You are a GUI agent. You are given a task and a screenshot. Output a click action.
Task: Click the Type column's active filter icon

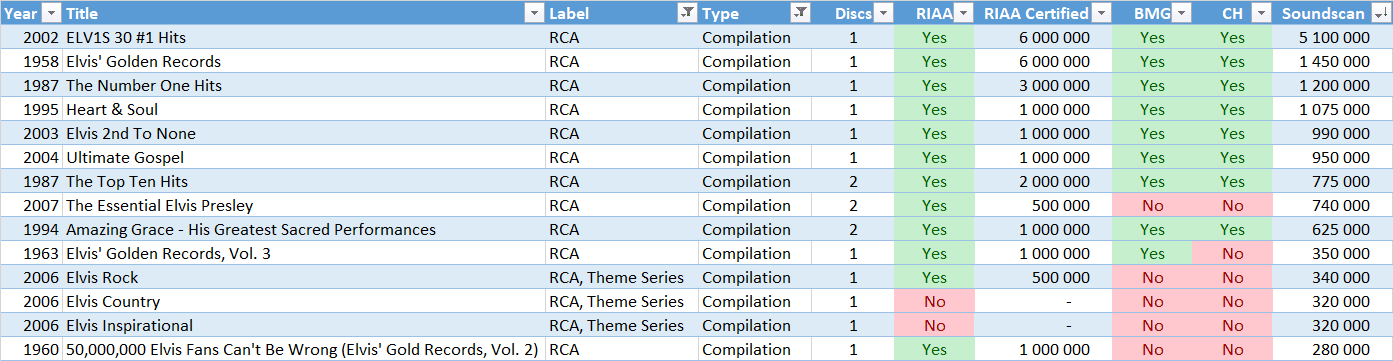click(x=800, y=13)
